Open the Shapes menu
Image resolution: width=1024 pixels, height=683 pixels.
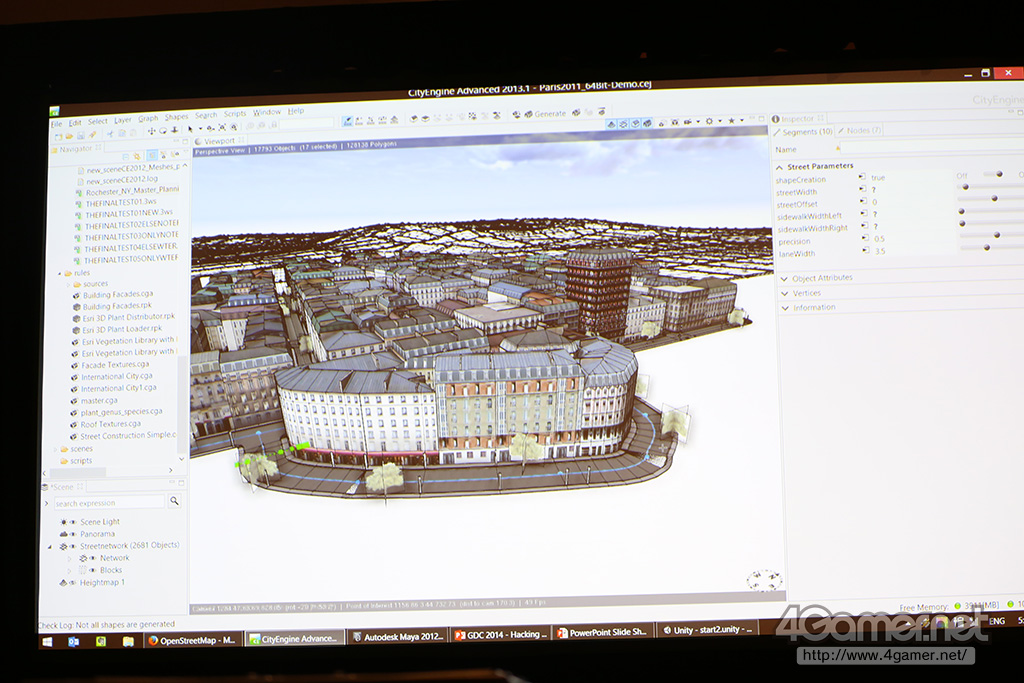pyautogui.click(x=176, y=116)
